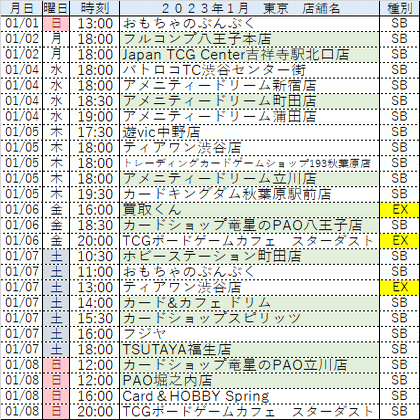Select アメニティードリーム立川店 cell

click(x=249, y=178)
